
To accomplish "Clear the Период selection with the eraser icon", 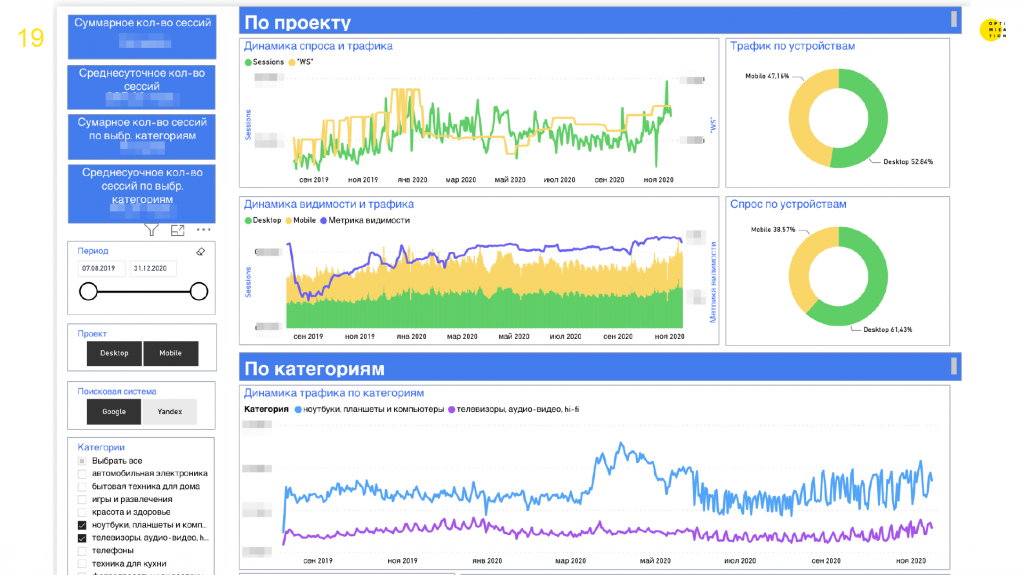I will tap(200, 251).
